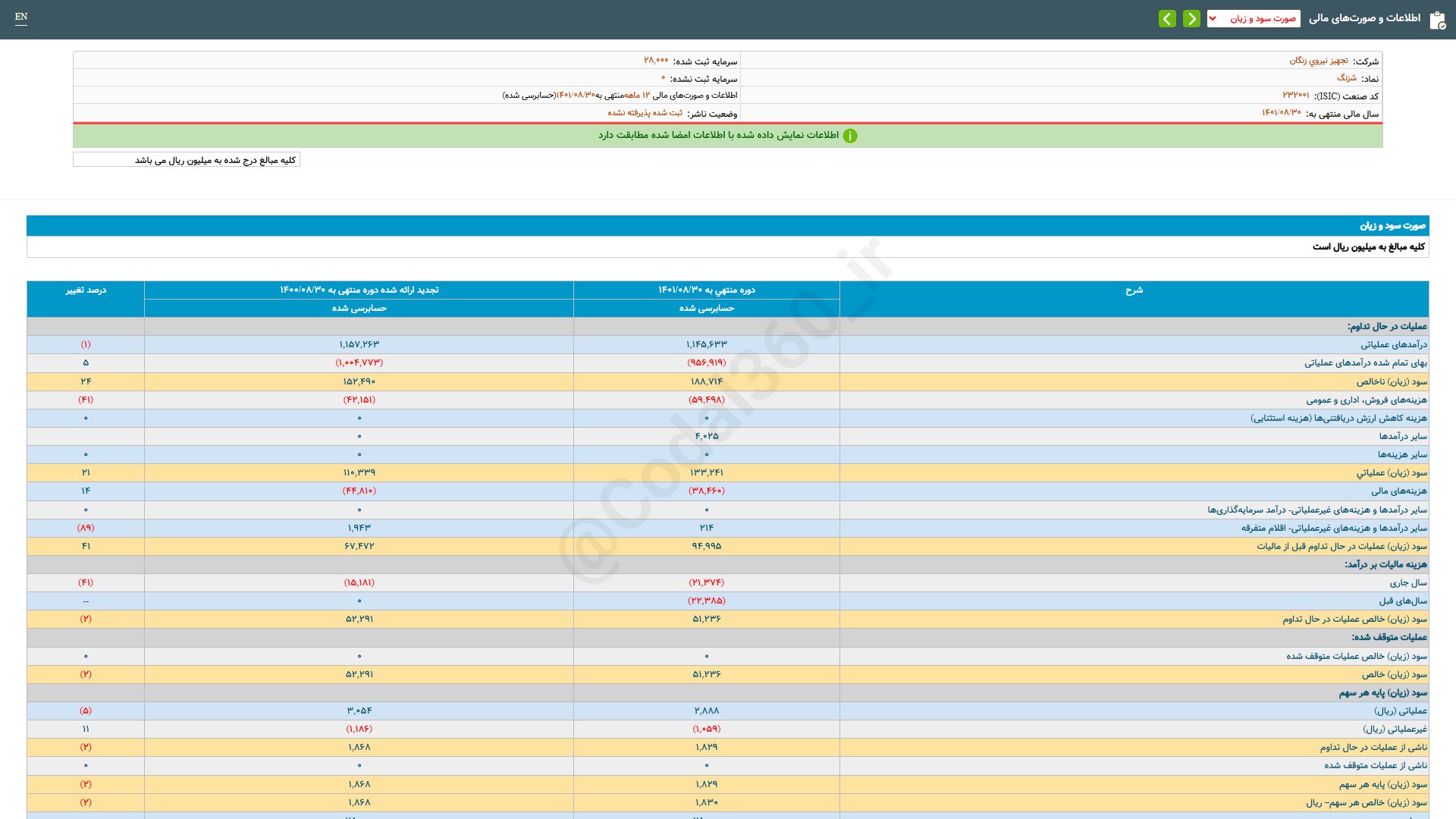The image size is (1456, 819).
Task: Switch language with the EN link
Action: pos(21,17)
